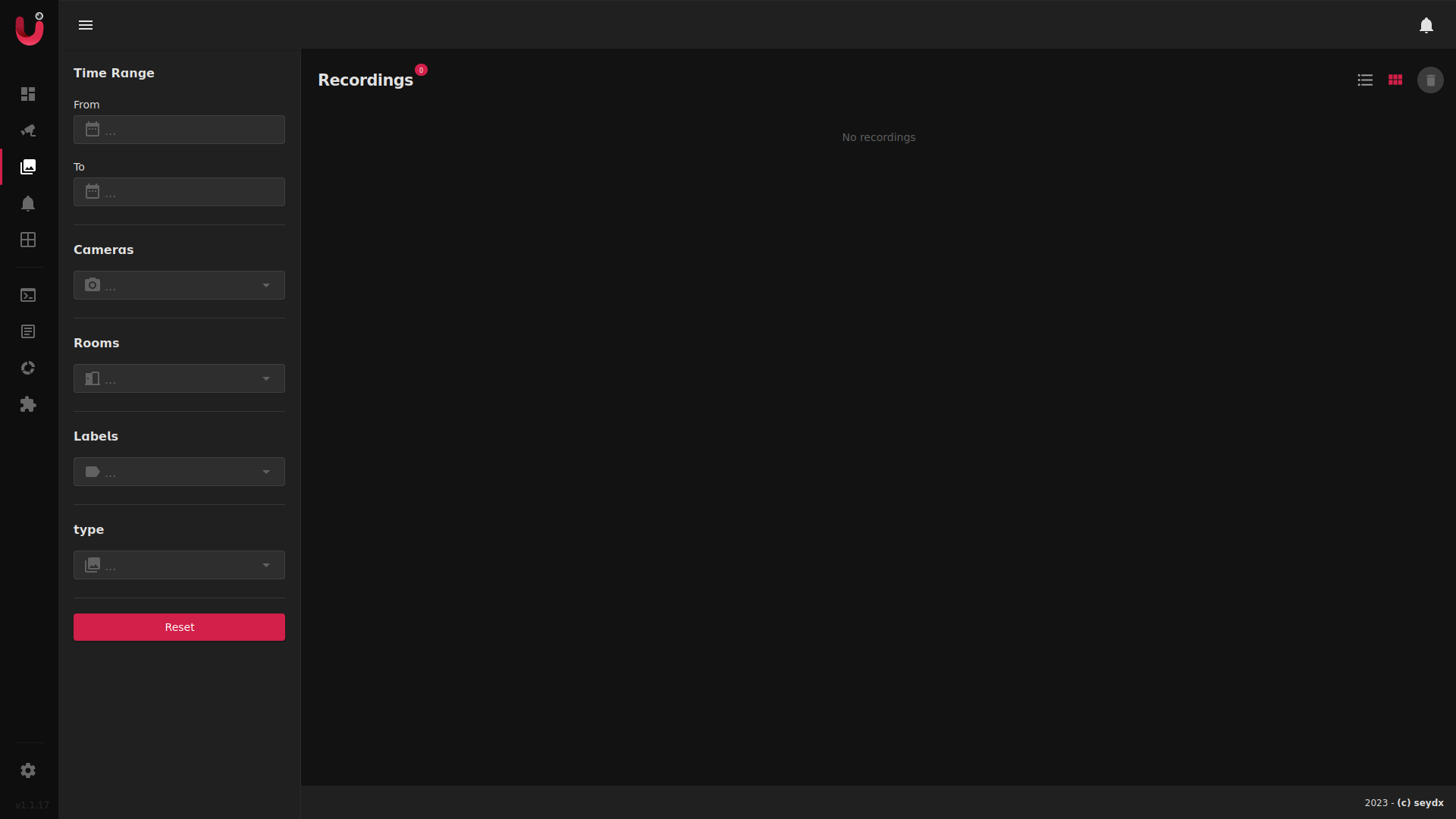Collapse the filter sidebar with hamburger toggle
1456x819 pixels.
point(86,25)
